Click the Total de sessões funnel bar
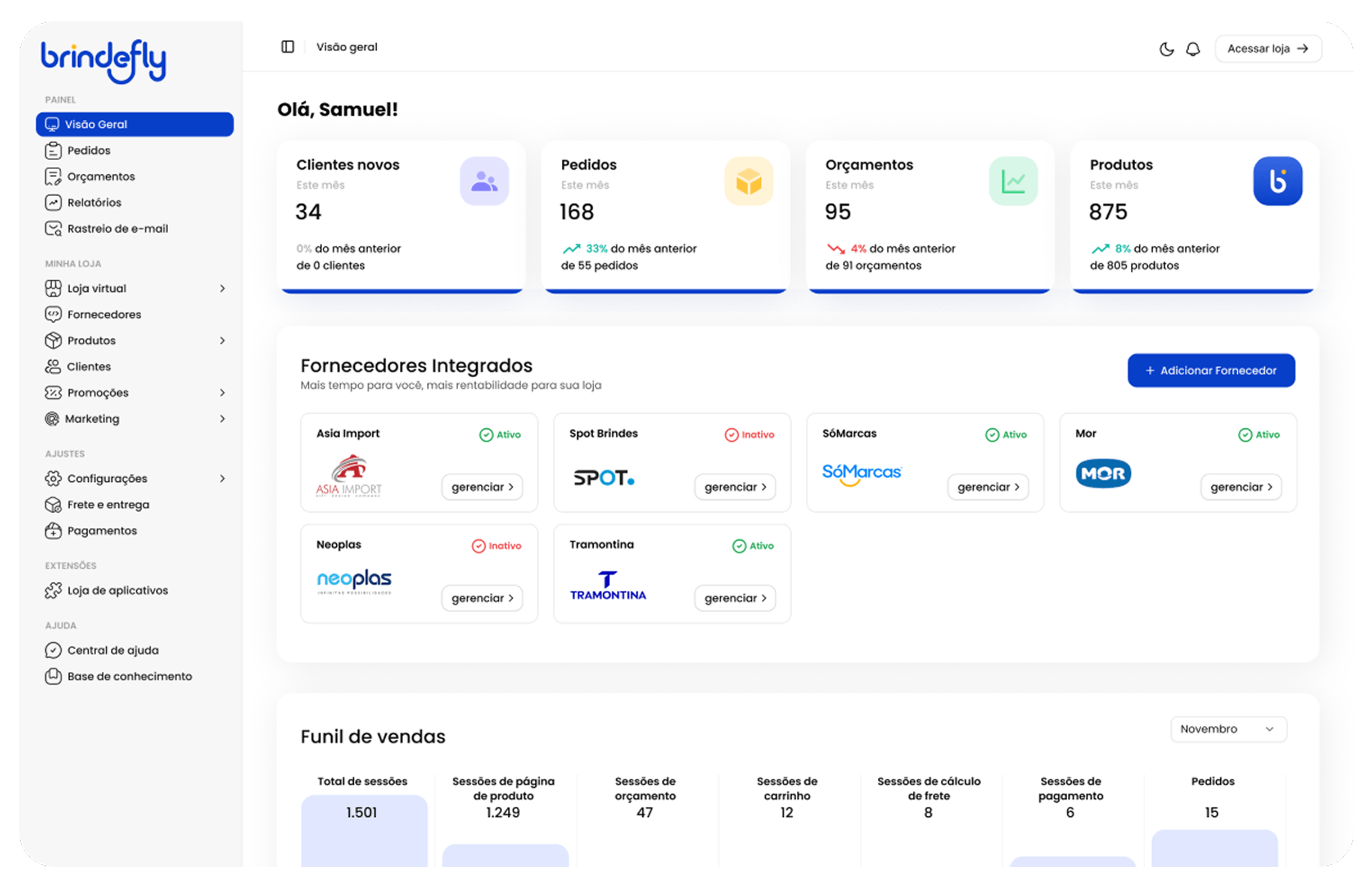The image size is (1372, 886). coord(364,831)
